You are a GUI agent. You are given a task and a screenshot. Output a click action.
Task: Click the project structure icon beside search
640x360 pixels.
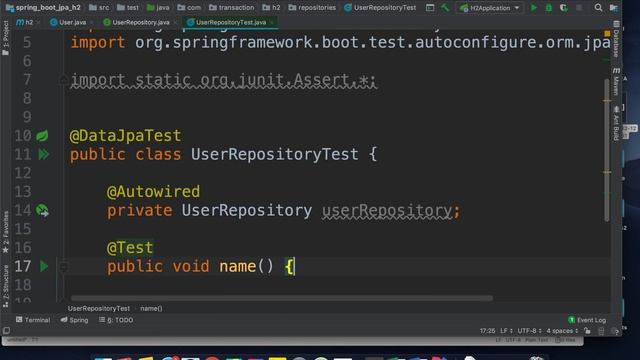(x=613, y=8)
